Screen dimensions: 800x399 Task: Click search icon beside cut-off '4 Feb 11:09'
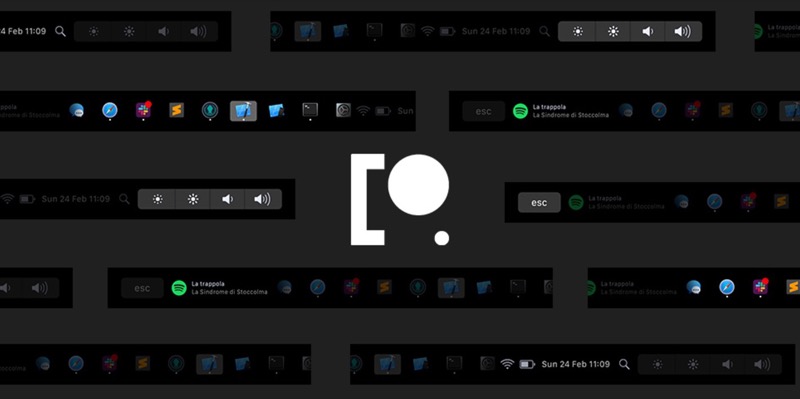pos(61,31)
